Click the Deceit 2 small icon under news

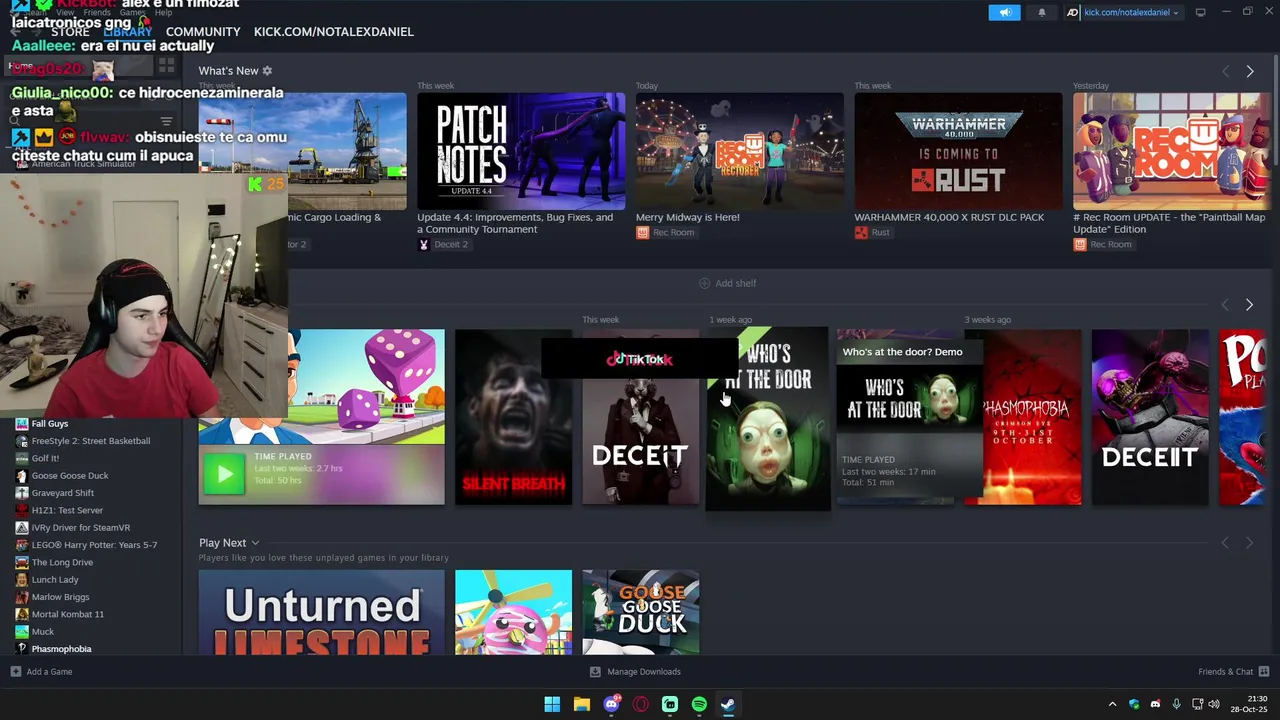pos(423,244)
